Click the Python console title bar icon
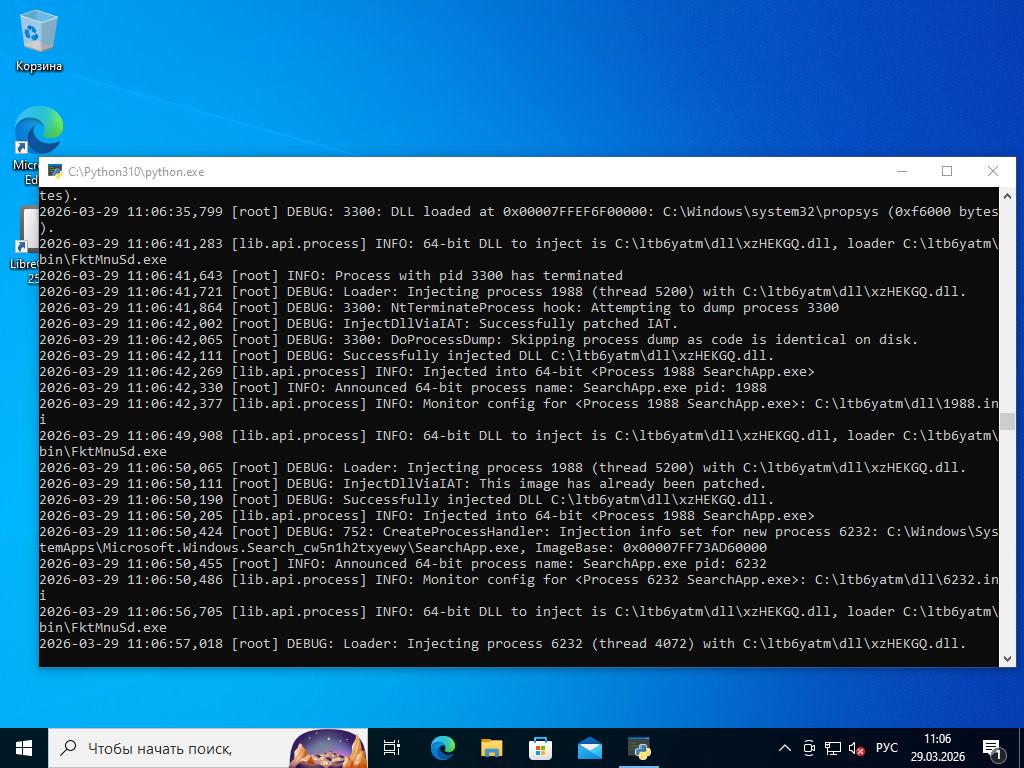The image size is (1024, 768). click(x=55, y=171)
